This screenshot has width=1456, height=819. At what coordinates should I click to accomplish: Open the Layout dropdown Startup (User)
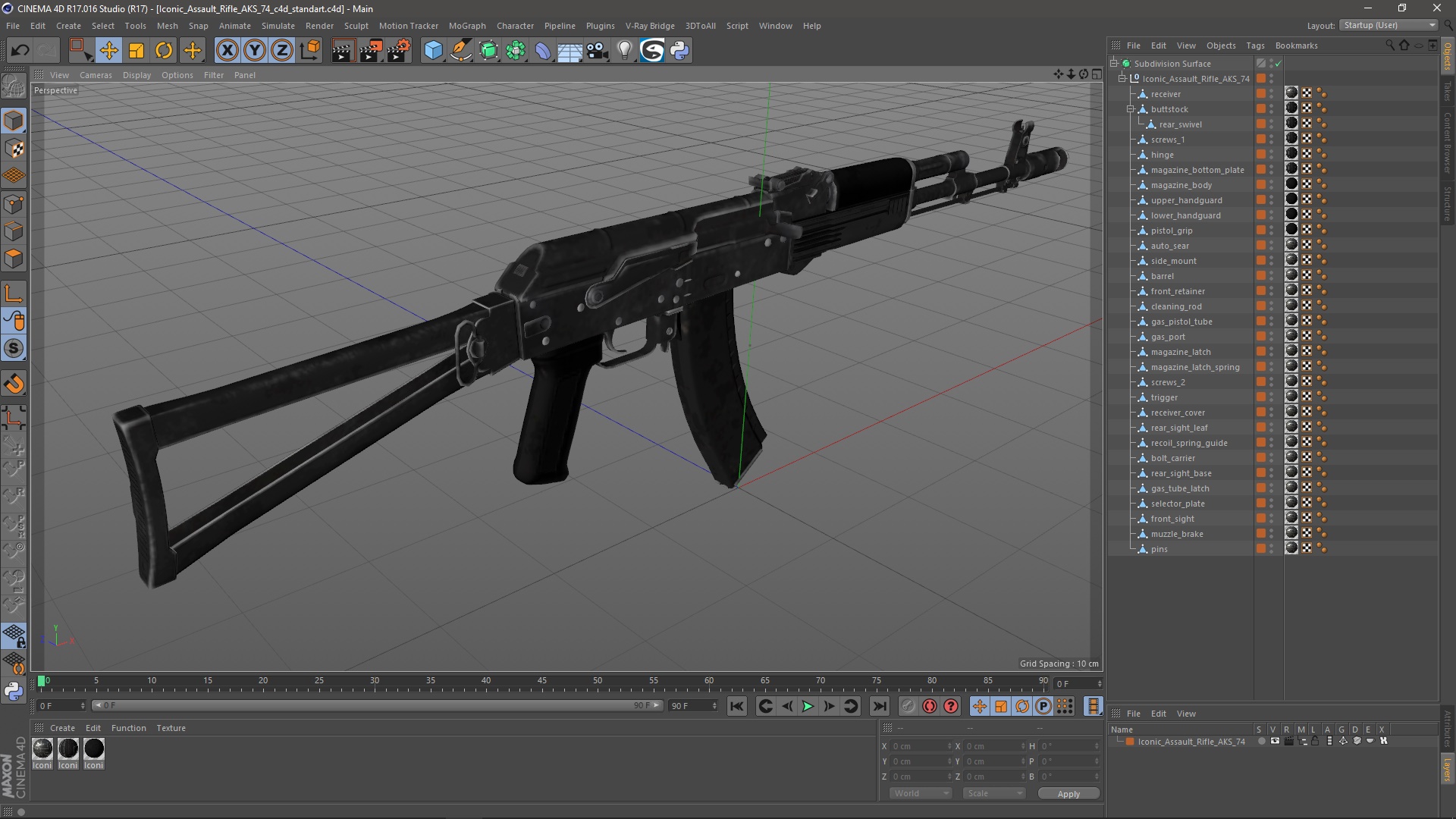click(x=1389, y=25)
